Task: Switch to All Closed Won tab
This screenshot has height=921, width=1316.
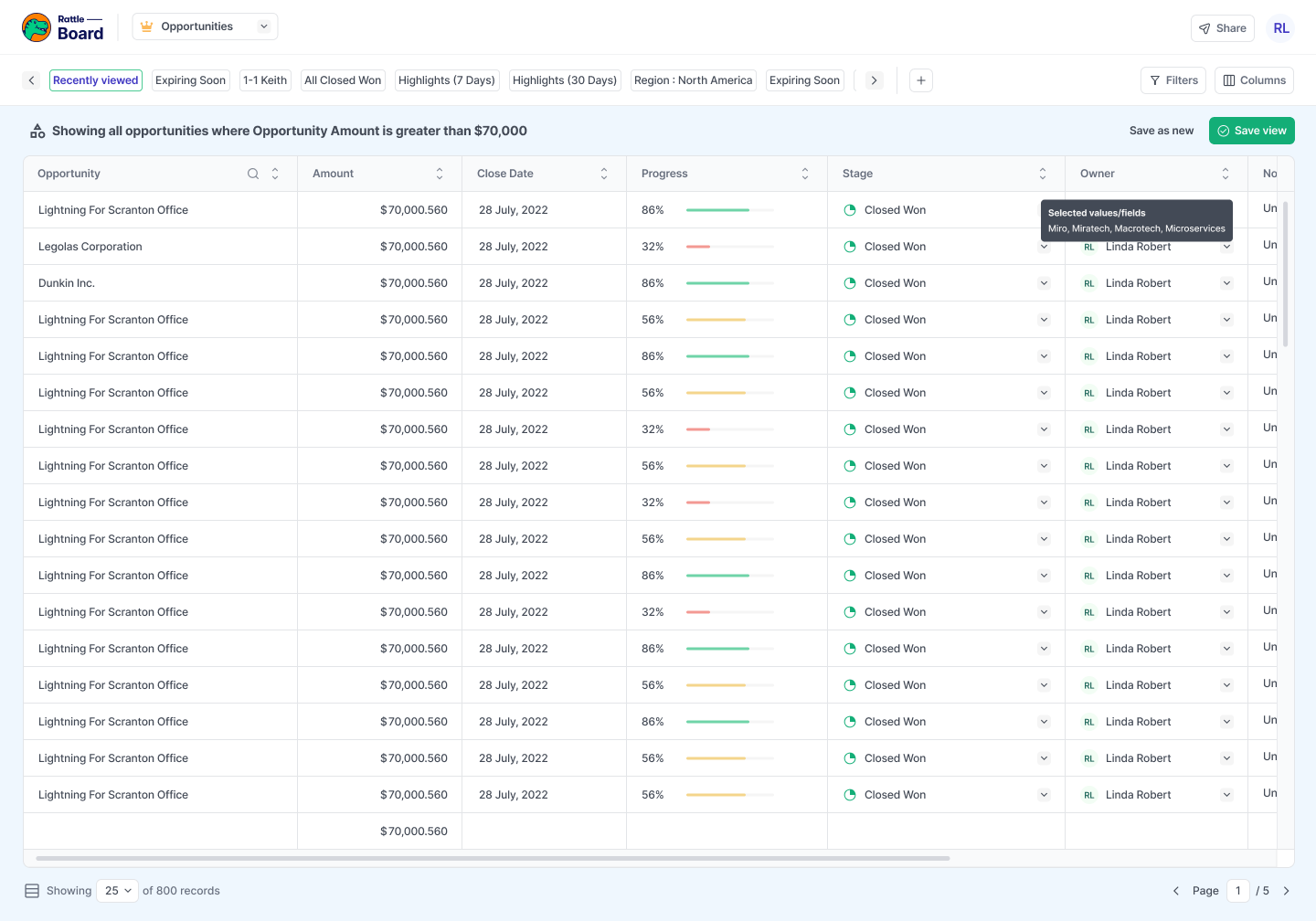Action: click(x=343, y=80)
